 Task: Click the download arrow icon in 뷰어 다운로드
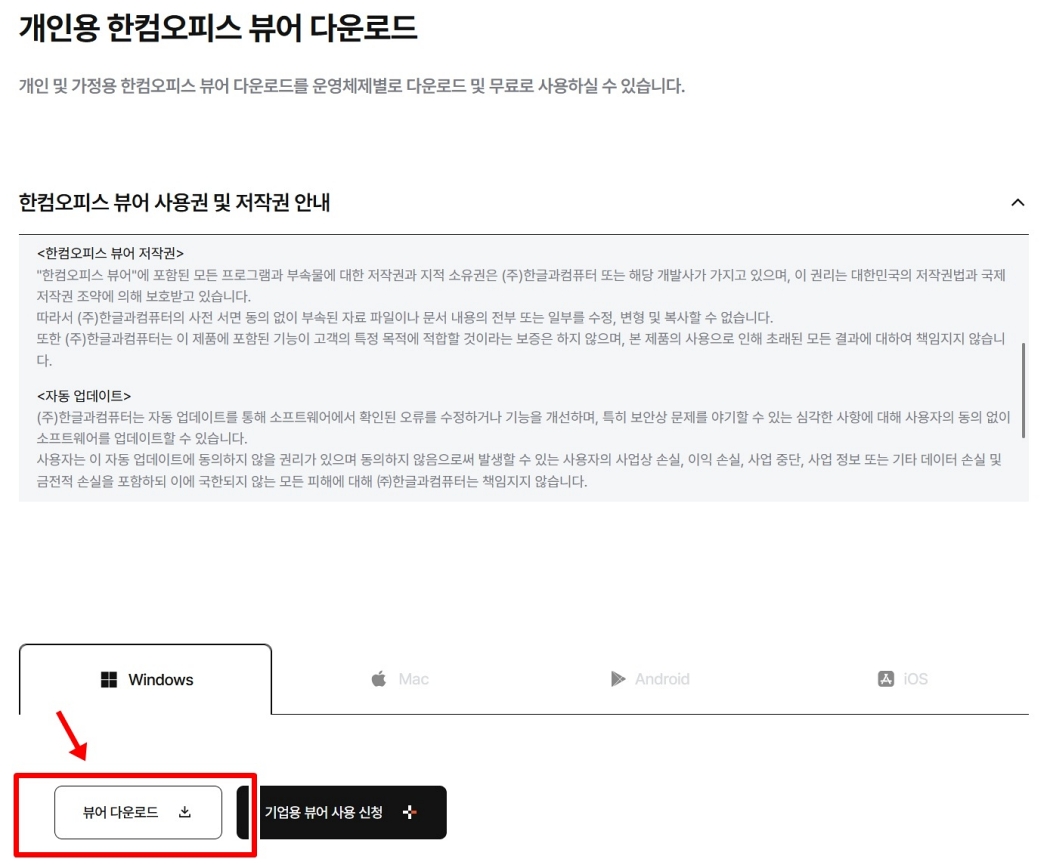185,812
